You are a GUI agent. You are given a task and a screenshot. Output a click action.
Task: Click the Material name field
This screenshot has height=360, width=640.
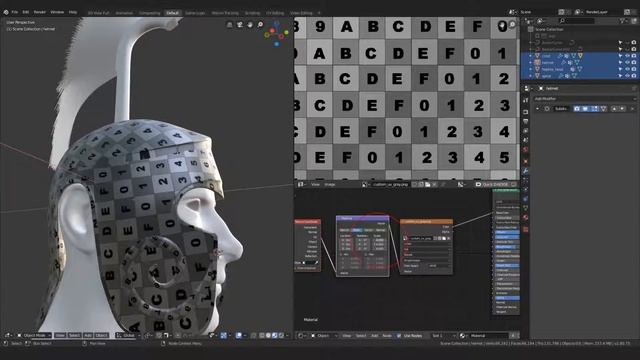point(488,336)
